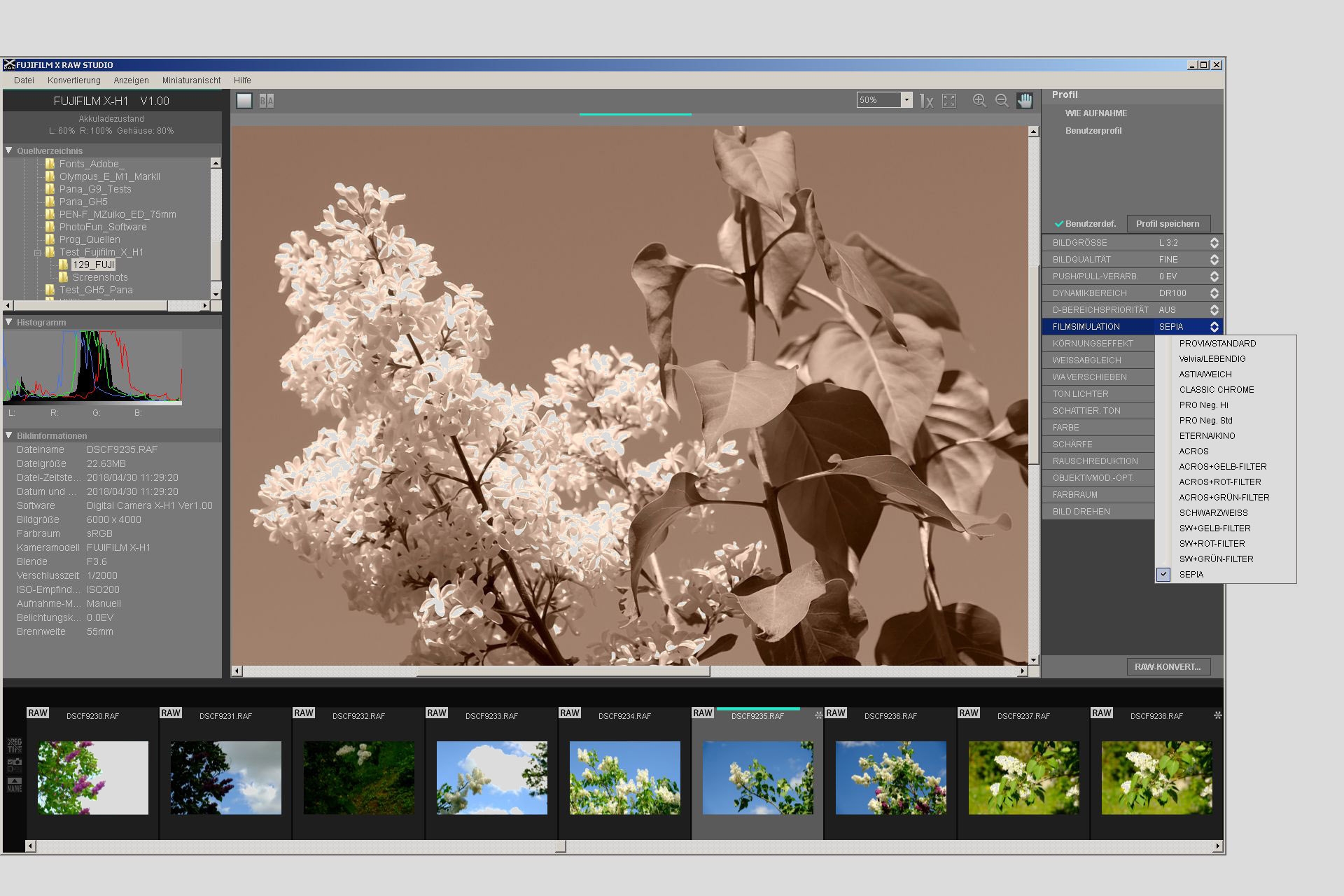1344x896 pixels.
Task: Collapse the Bildinformationen panel
Action: pyautogui.click(x=9, y=435)
